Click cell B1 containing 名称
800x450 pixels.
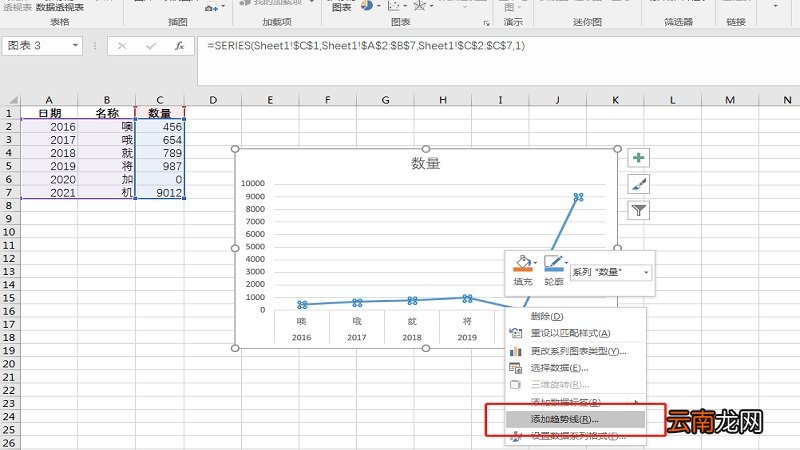107,113
